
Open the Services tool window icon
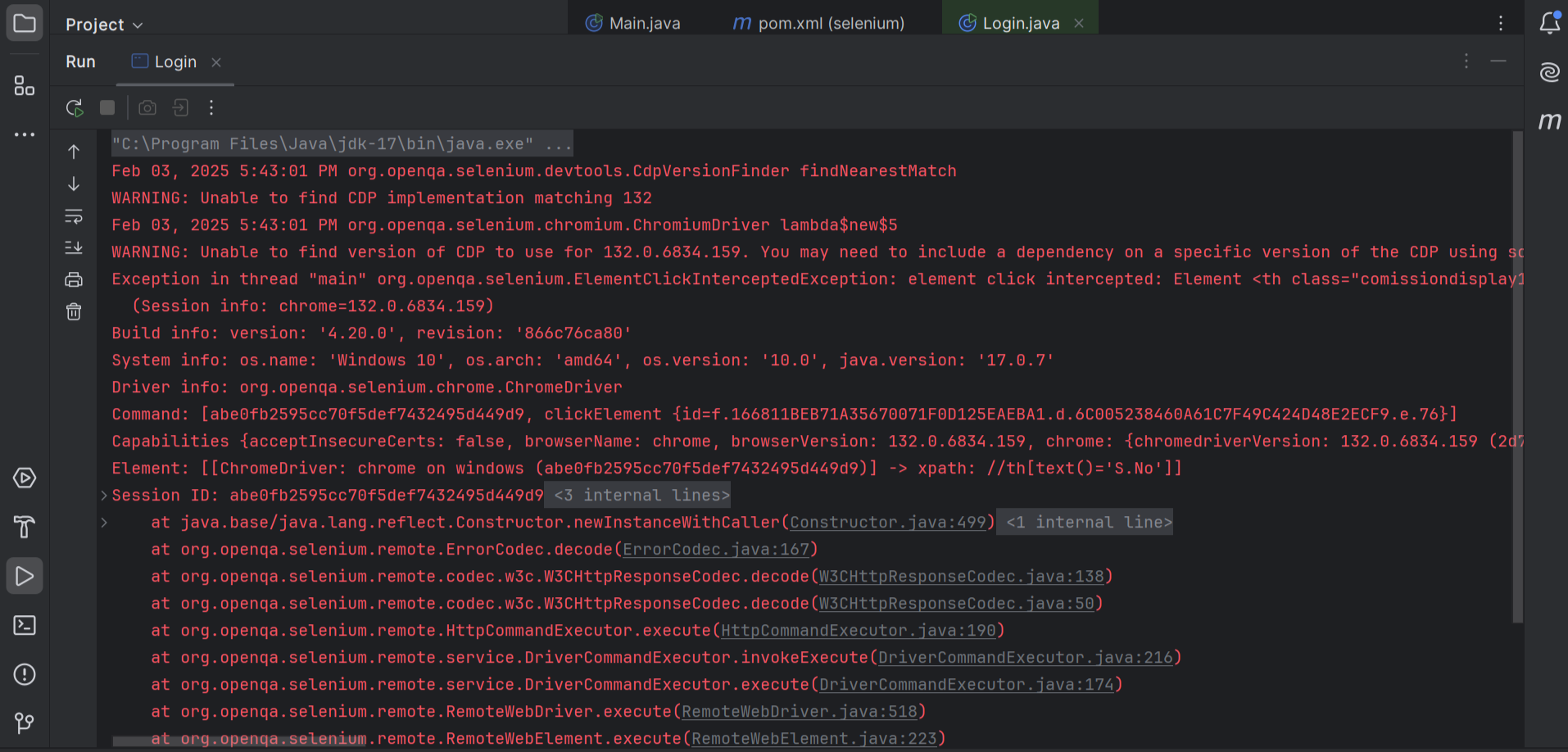point(25,478)
